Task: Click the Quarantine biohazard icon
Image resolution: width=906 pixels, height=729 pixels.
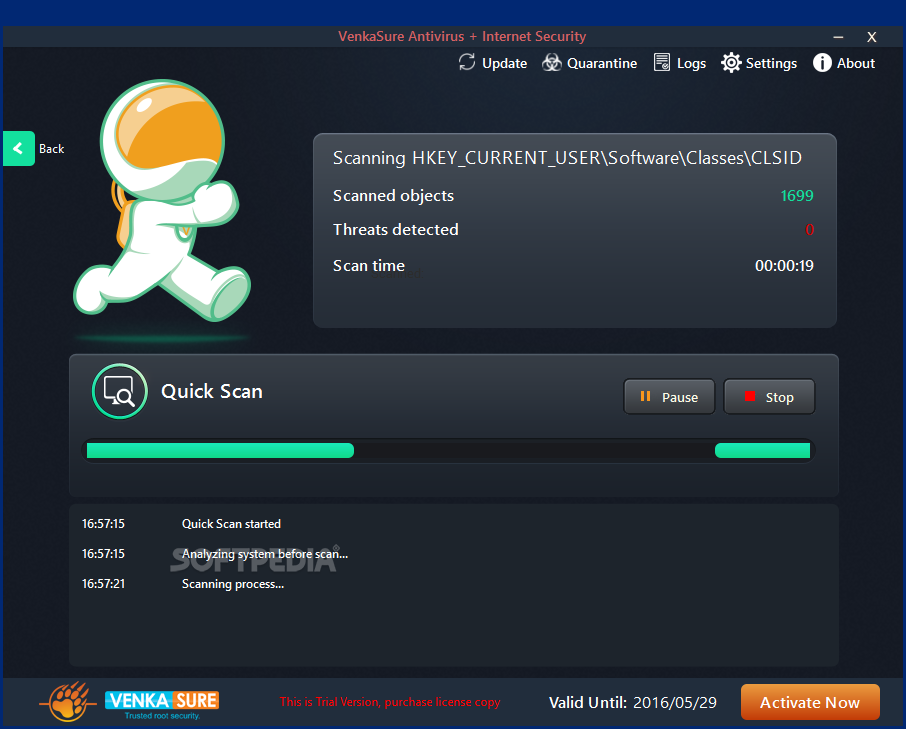Action: (x=552, y=62)
